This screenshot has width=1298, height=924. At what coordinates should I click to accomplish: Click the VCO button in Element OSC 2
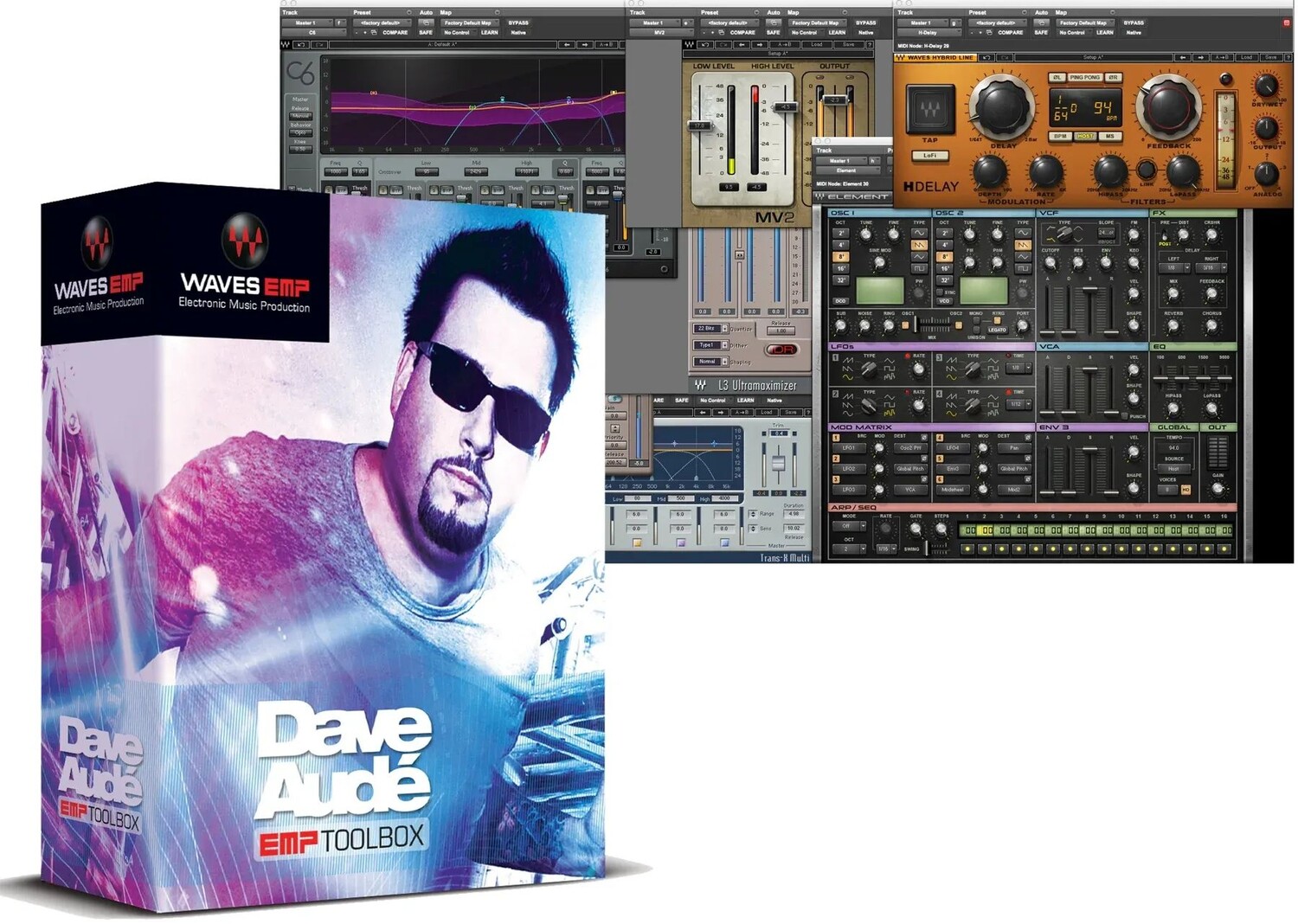[945, 301]
